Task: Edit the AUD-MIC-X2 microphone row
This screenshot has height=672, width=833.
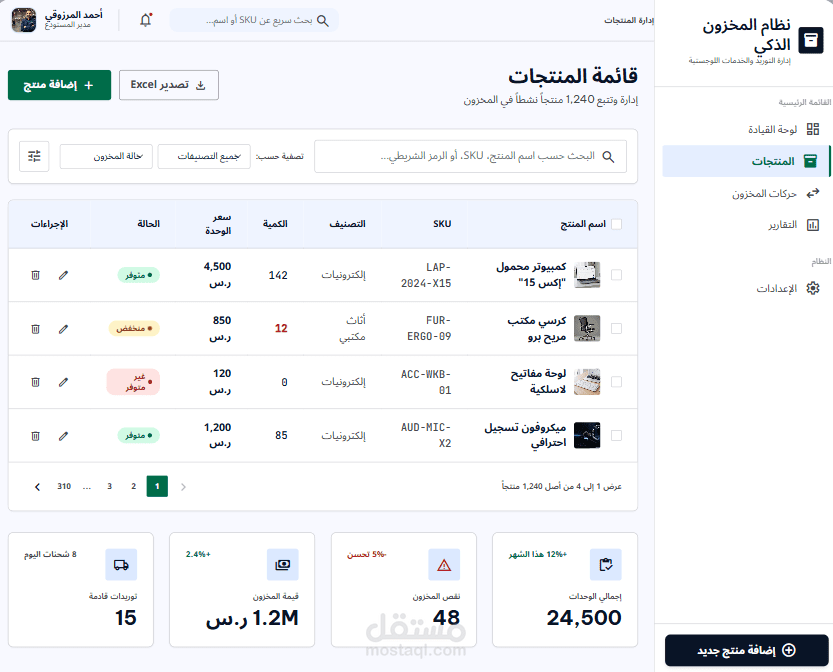Action: [63, 436]
